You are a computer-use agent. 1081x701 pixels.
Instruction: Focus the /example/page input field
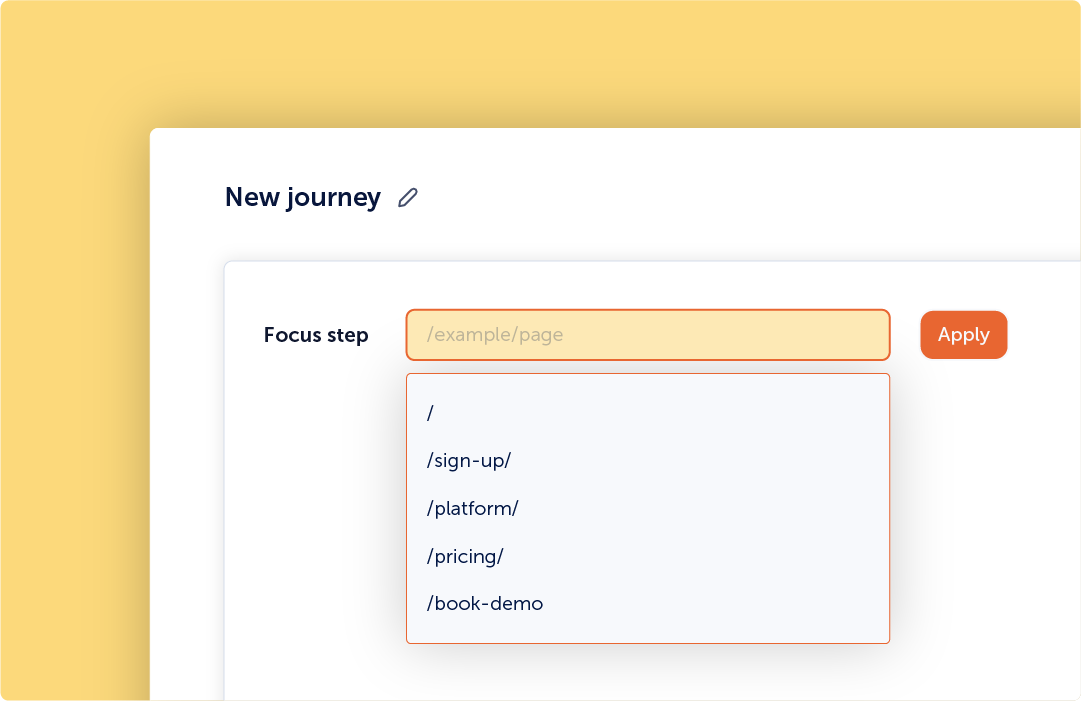coord(647,335)
